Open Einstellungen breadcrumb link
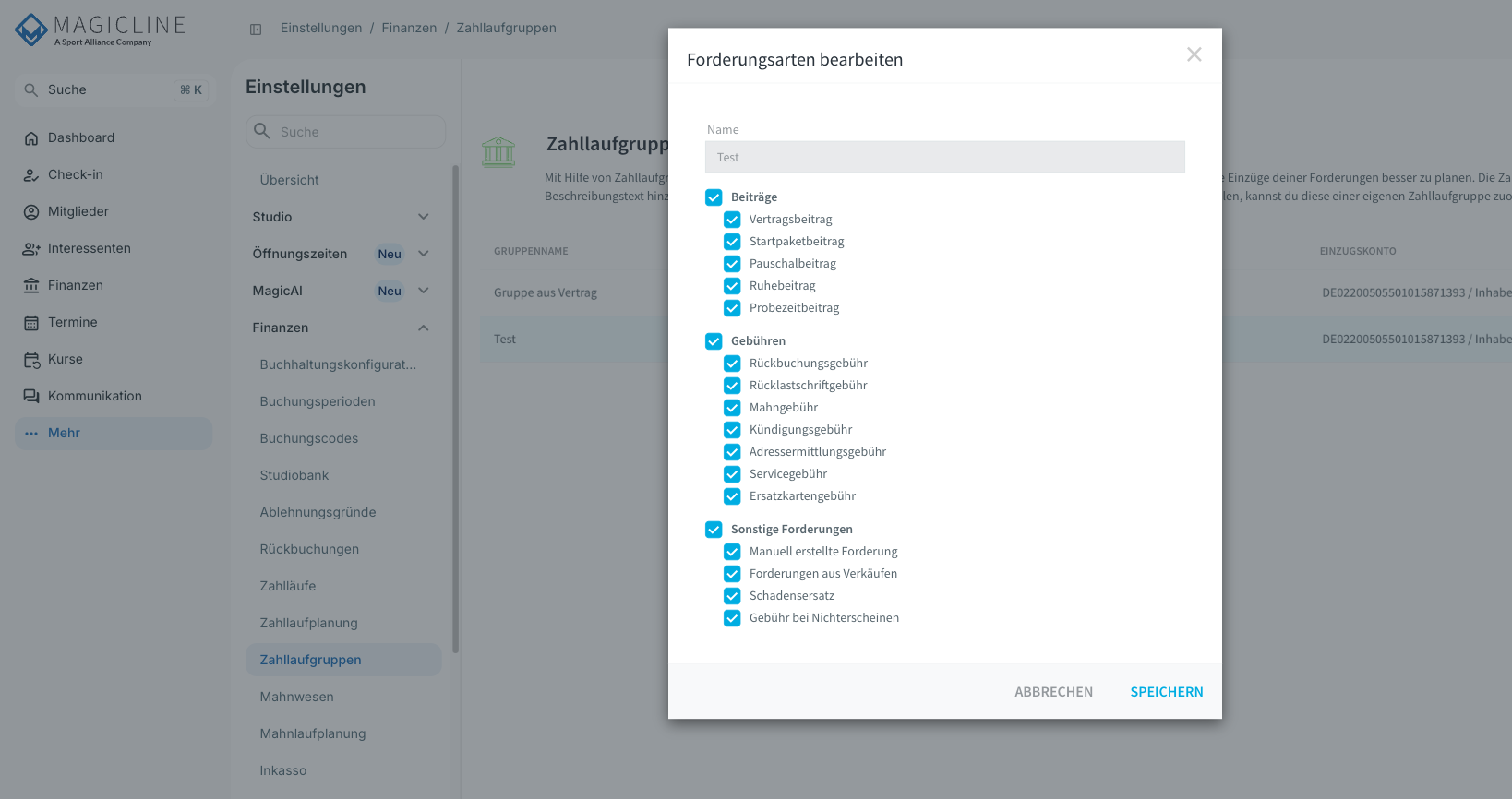The width and height of the screenshot is (1512, 799). [321, 29]
